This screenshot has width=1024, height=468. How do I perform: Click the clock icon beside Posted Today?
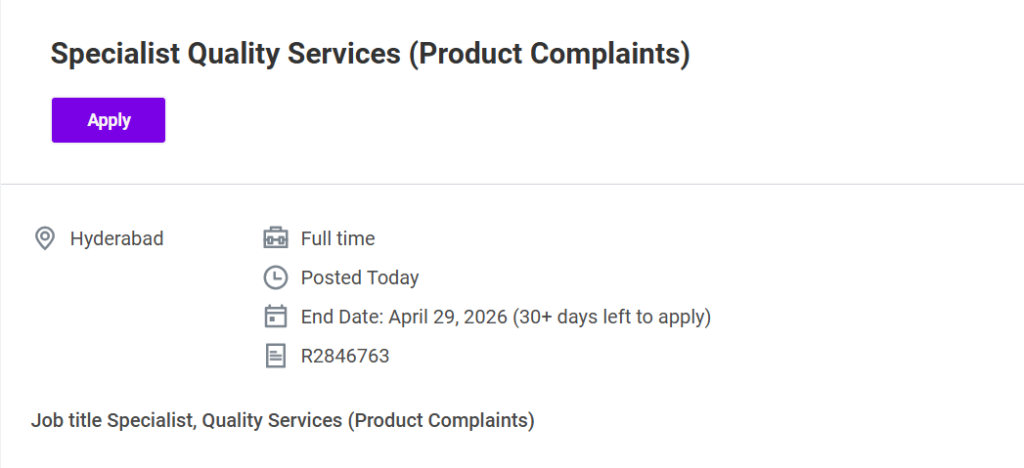tap(275, 277)
